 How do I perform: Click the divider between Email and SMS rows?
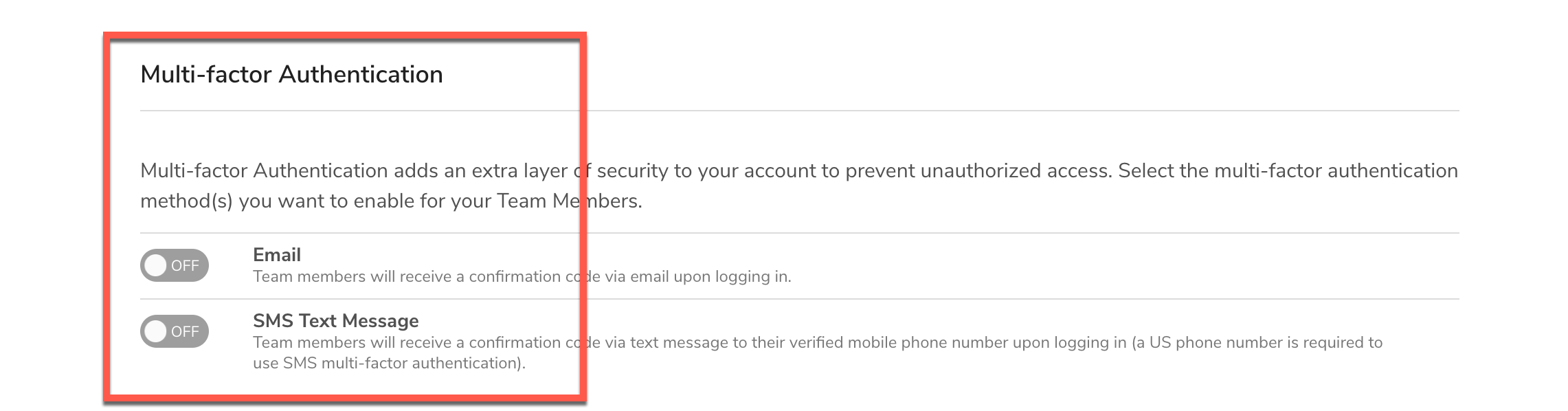[x=798, y=299]
